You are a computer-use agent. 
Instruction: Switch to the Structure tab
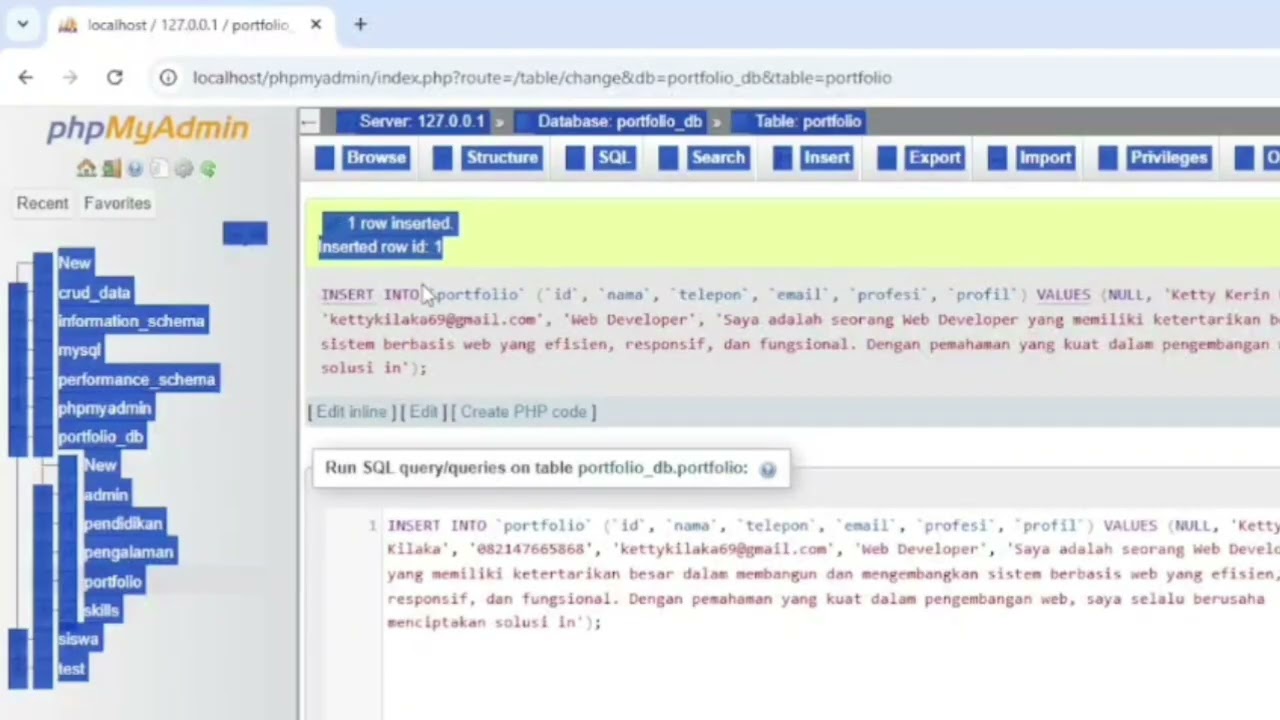(x=488, y=157)
